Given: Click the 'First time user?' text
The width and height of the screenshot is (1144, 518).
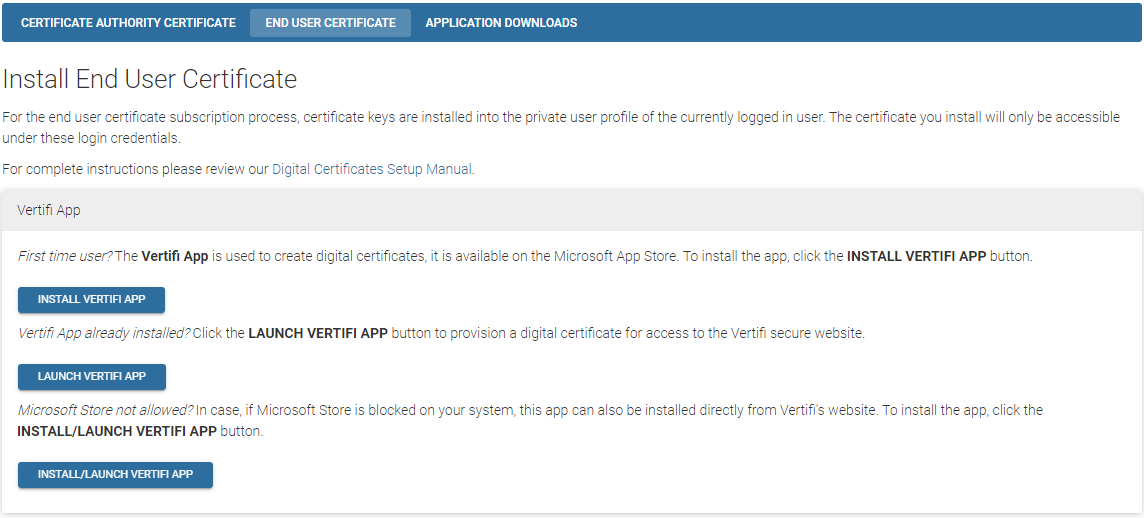Looking at the screenshot, I should pyautogui.click(x=65, y=257).
